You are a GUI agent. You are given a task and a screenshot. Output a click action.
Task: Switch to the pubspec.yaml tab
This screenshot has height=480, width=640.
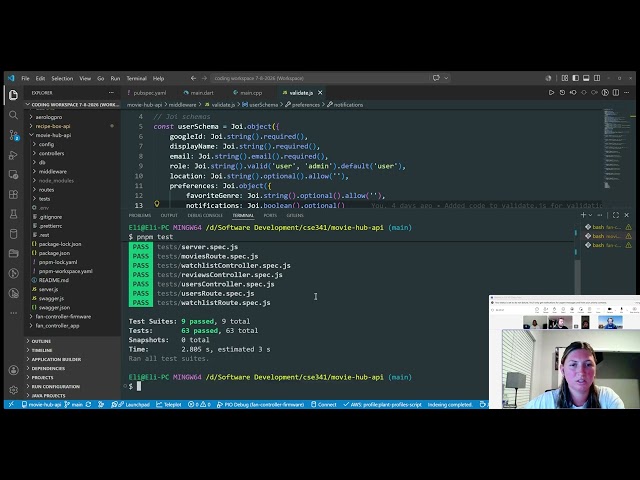[x=149, y=93]
